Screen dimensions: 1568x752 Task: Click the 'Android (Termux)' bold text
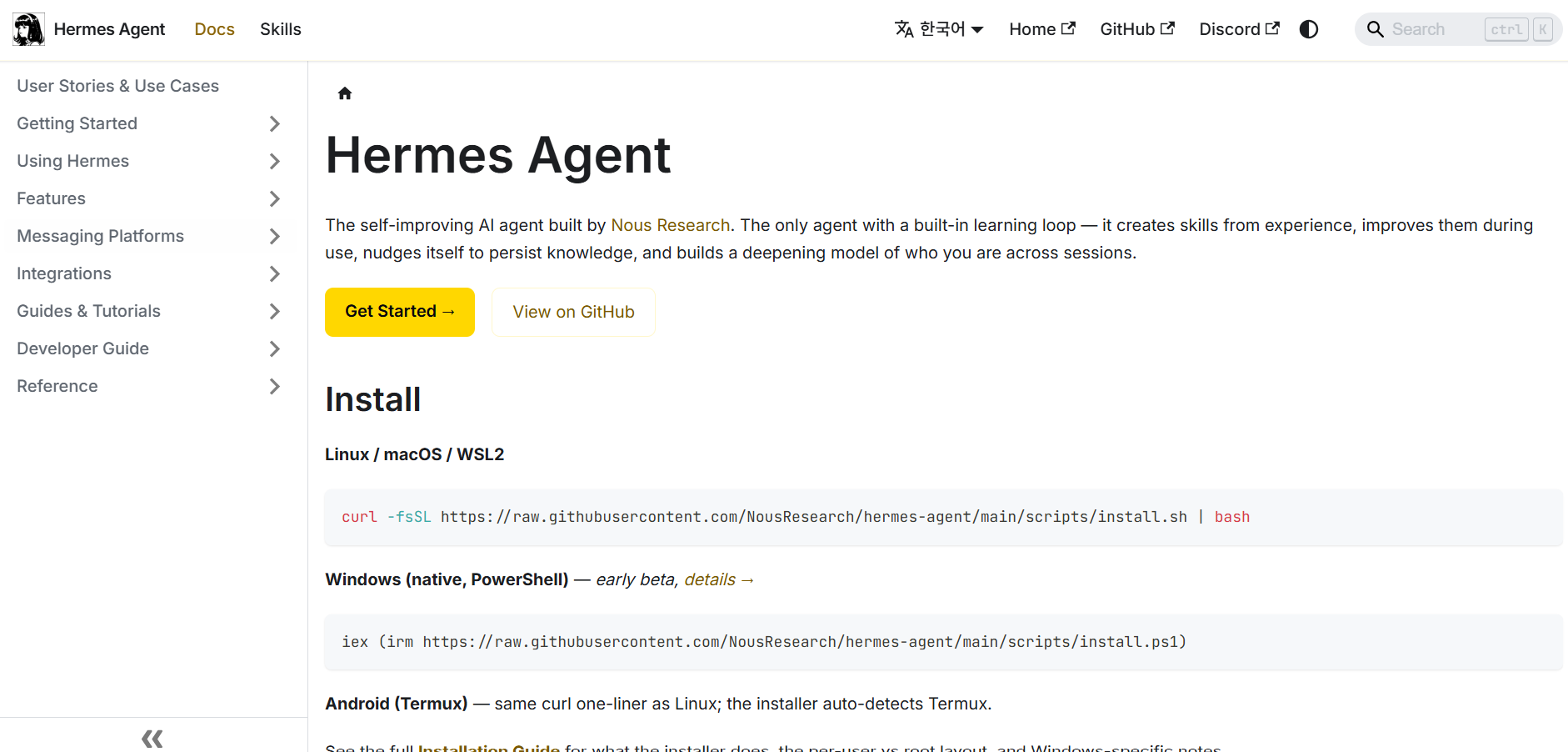(x=397, y=704)
